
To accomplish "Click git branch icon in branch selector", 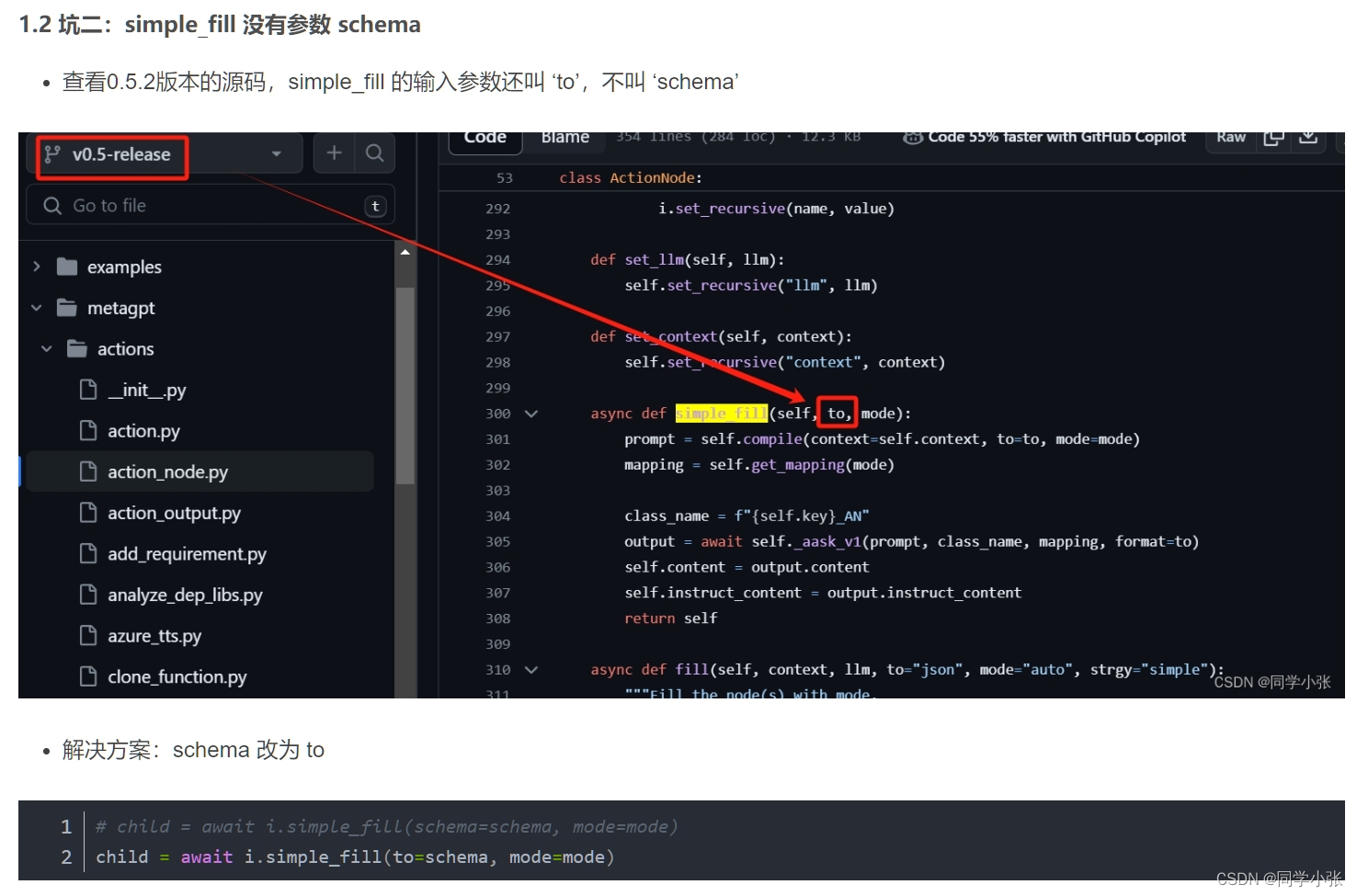I will [52, 154].
